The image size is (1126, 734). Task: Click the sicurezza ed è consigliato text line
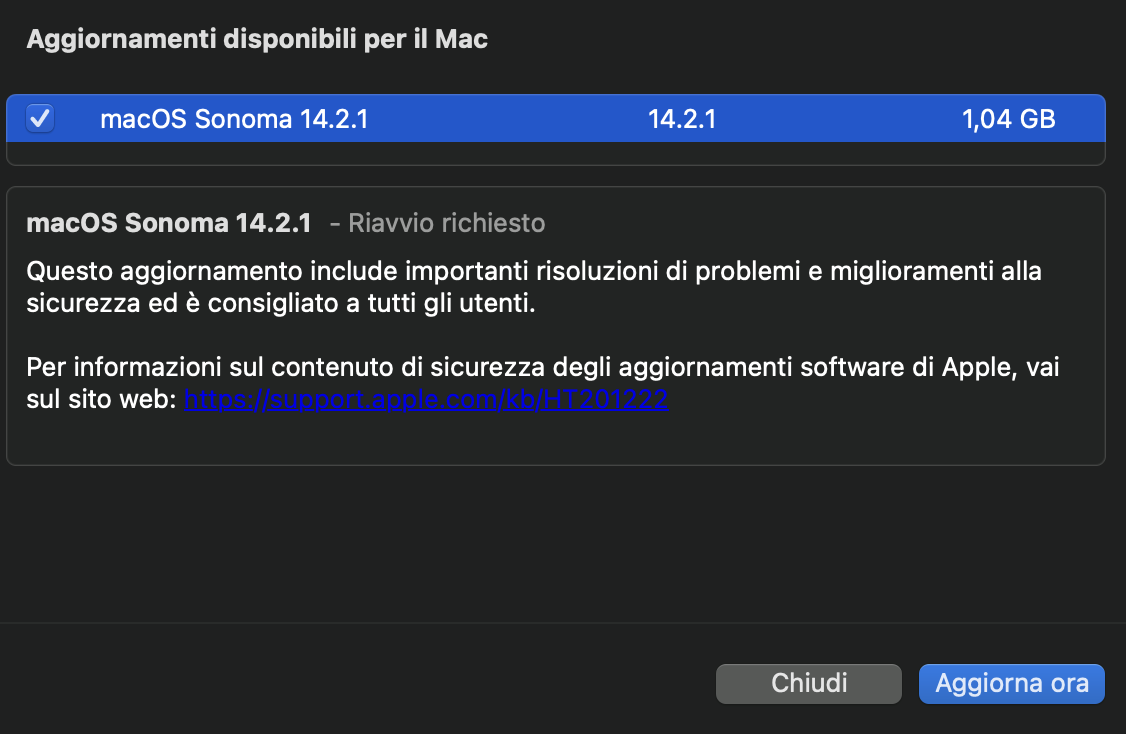click(x=281, y=304)
